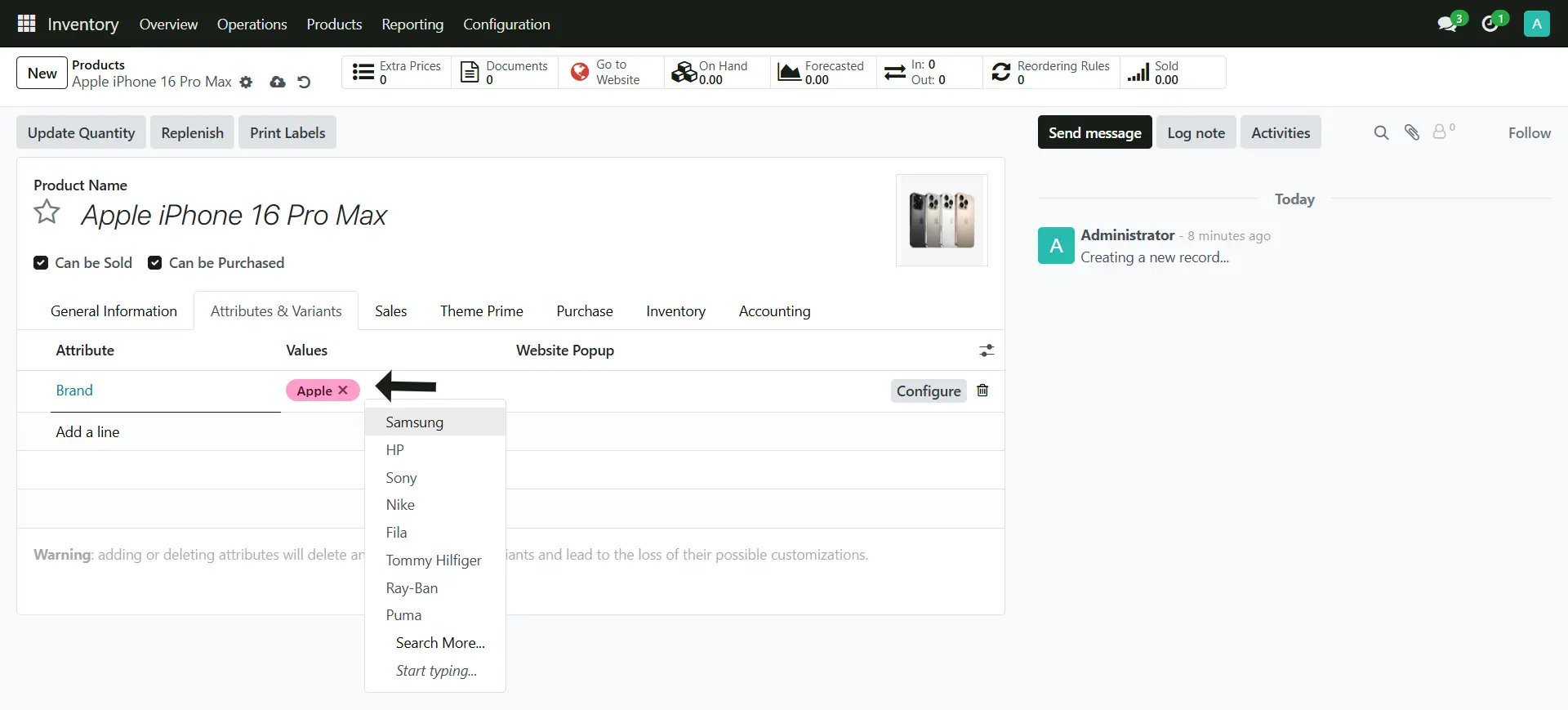The height and width of the screenshot is (710, 1568).
Task: Click the cloud save icon
Action: tap(278, 83)
